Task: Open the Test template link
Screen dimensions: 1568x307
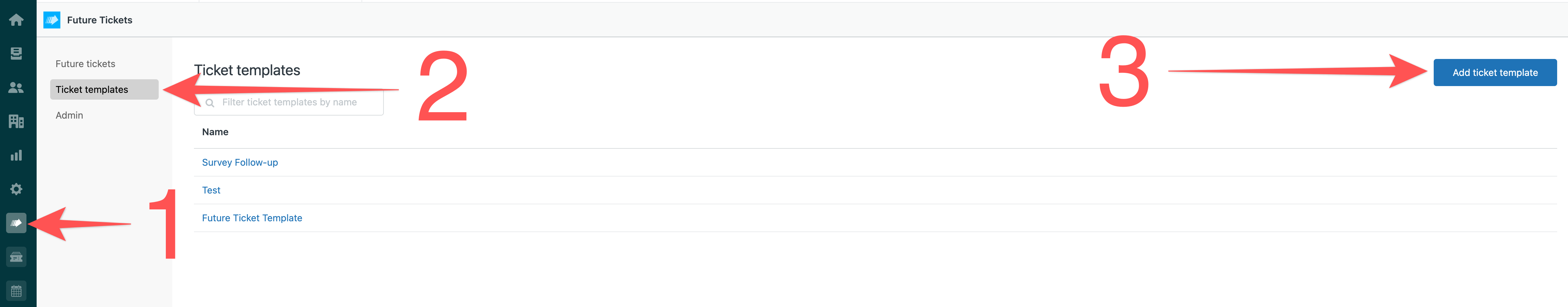Action: pos(211,190)
